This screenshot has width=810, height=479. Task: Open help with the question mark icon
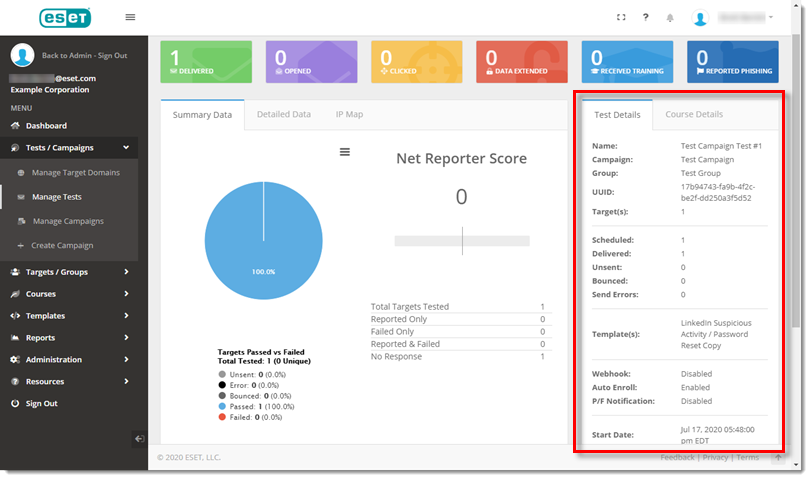tap(645, 17)
